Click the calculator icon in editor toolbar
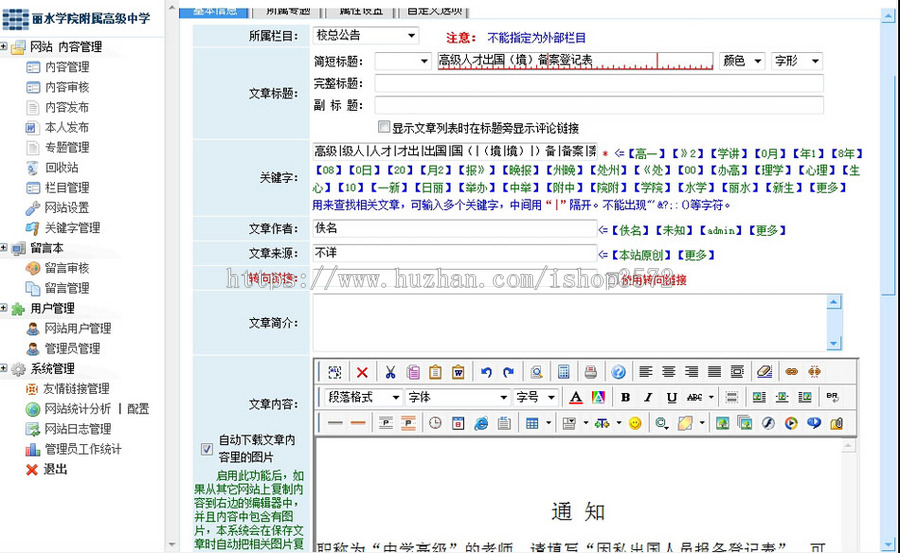 564,372
